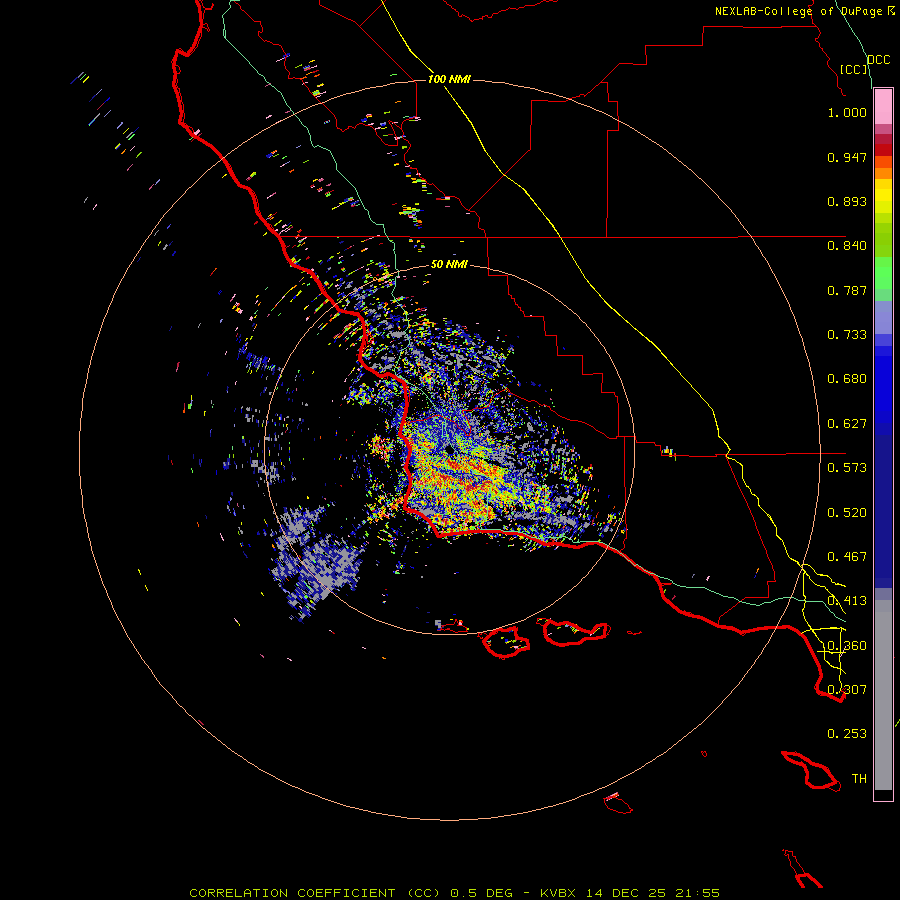Click the TH threshold label
The image size is (900, 900).
click(x=859, y=779)
